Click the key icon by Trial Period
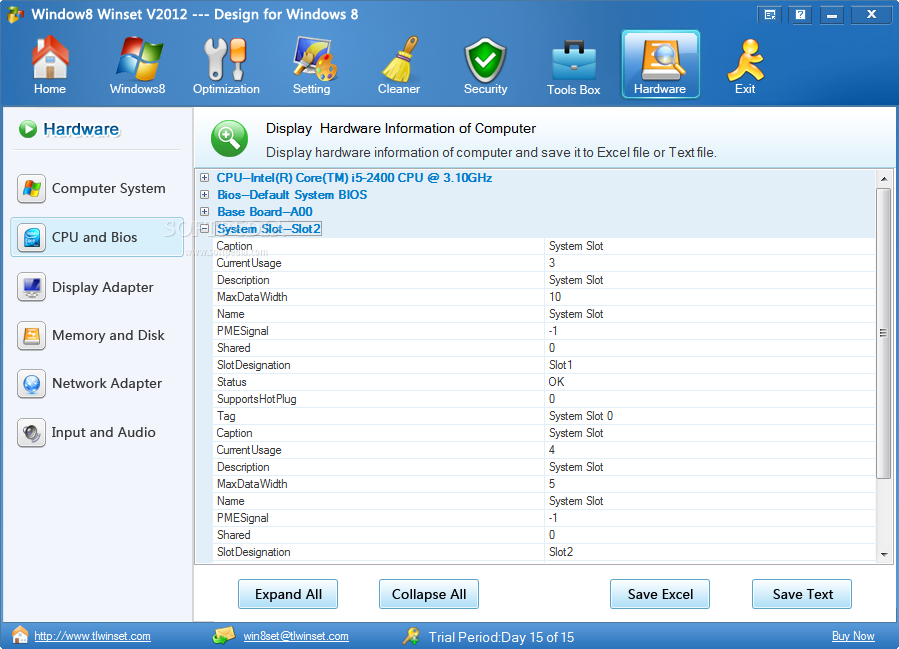The image size is (899, 649). [411, 636]
